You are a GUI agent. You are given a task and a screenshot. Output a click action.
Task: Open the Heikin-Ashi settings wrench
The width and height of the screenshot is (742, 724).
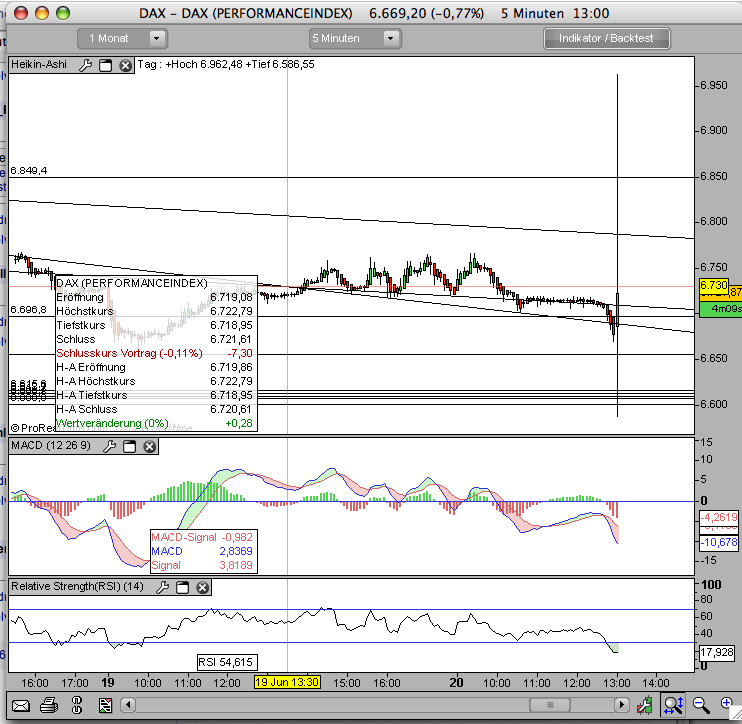click(x=86, y=65)
